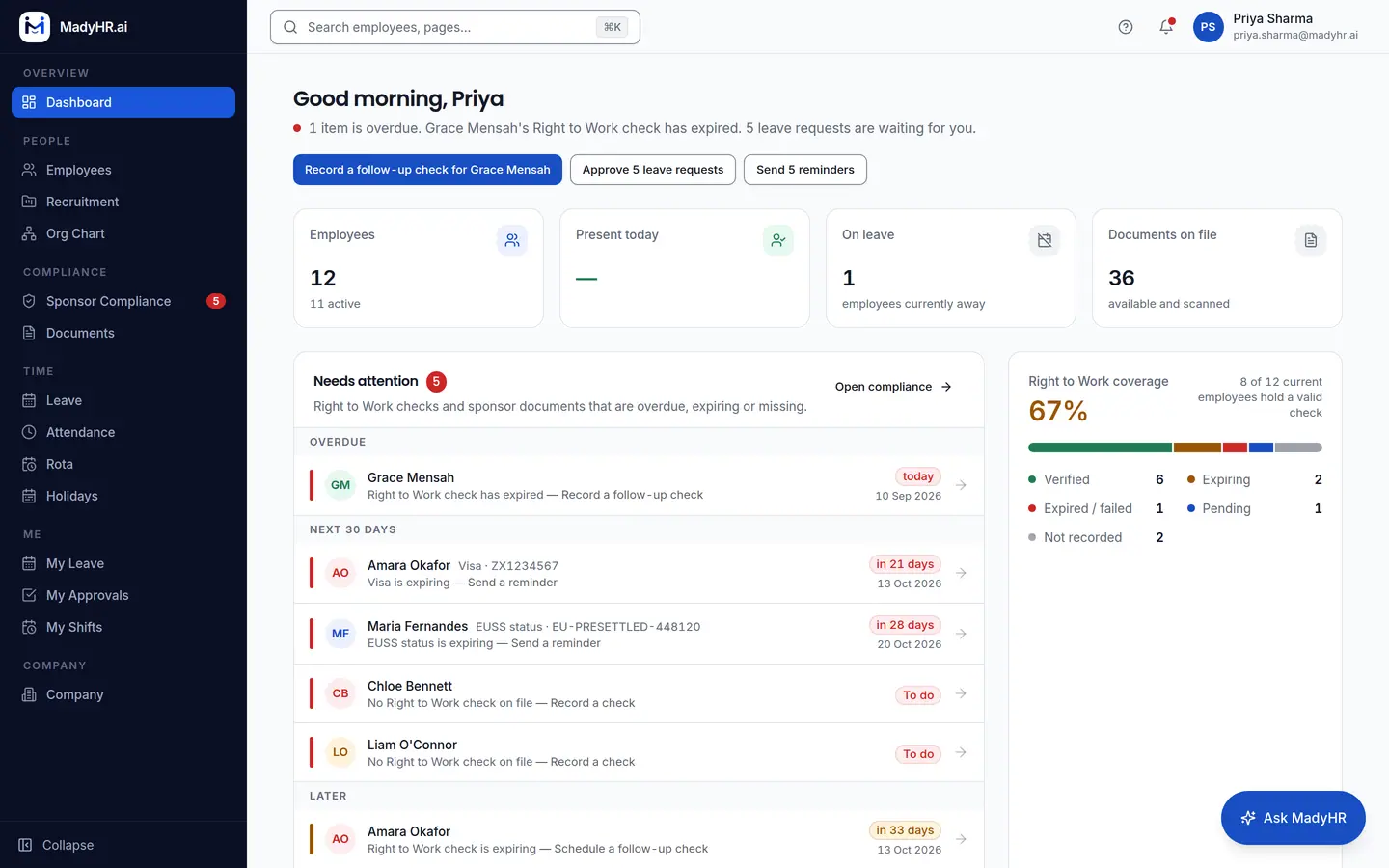Open the notifications bell icon

[1166, 27]
